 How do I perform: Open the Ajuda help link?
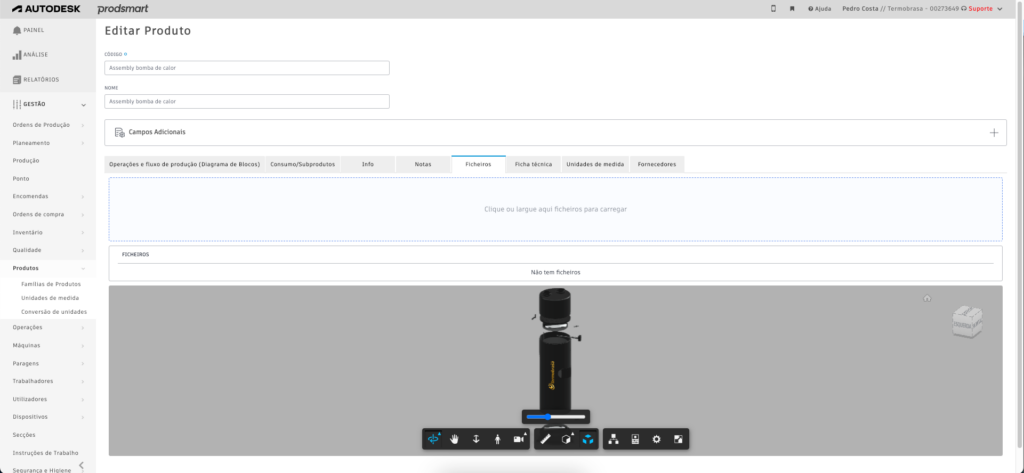[x=820, y=9]
